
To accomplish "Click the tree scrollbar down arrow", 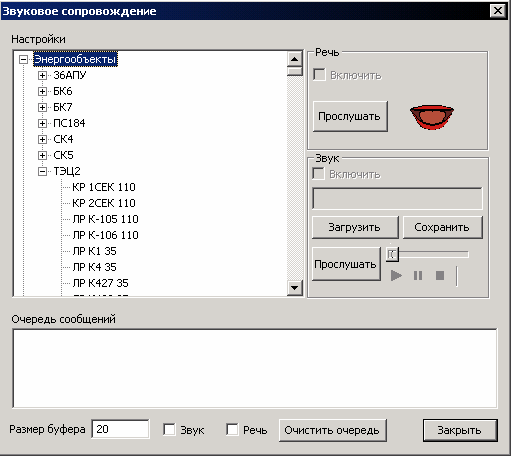I will [294, 288].
